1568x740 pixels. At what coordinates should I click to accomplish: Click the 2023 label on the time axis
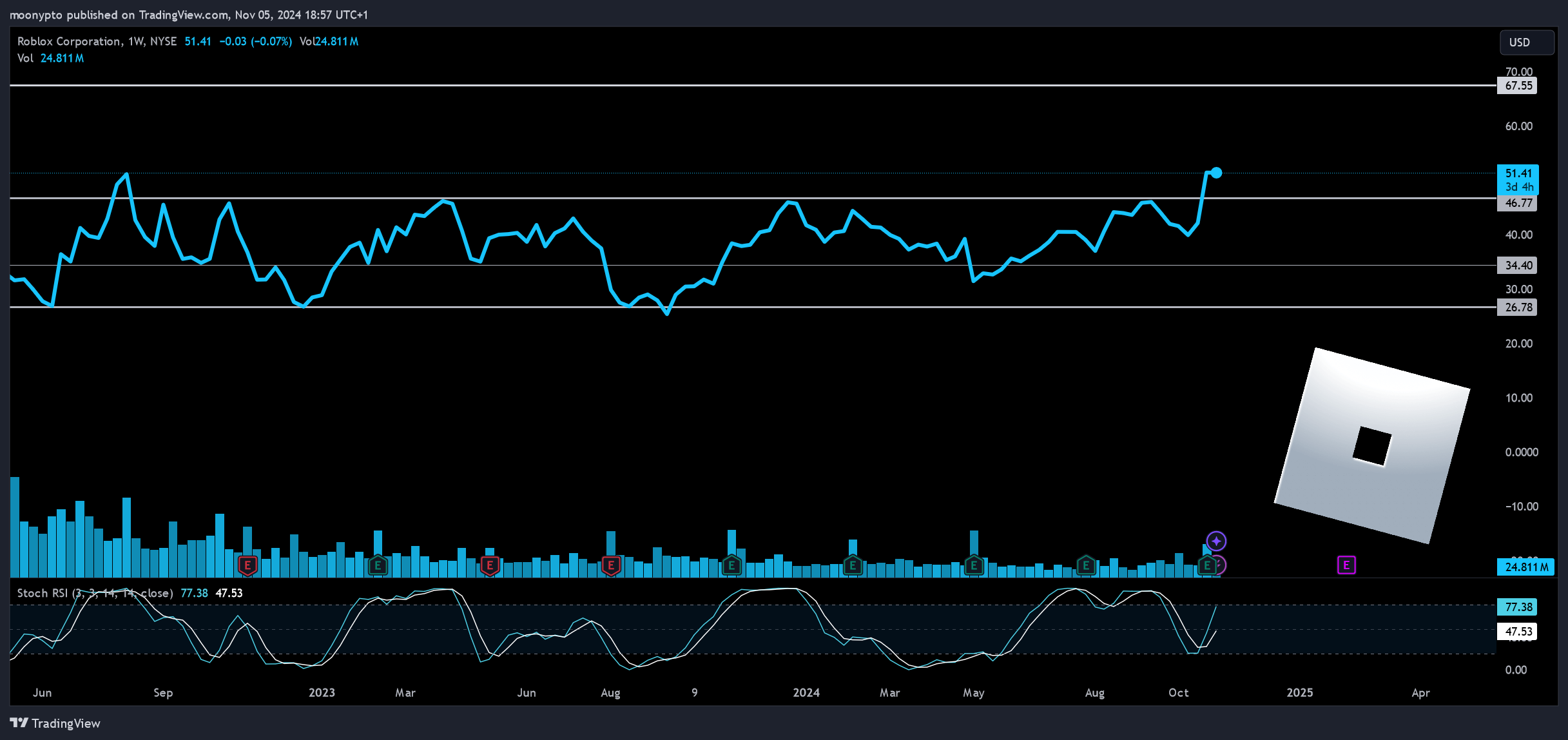[x=322, y=693]
